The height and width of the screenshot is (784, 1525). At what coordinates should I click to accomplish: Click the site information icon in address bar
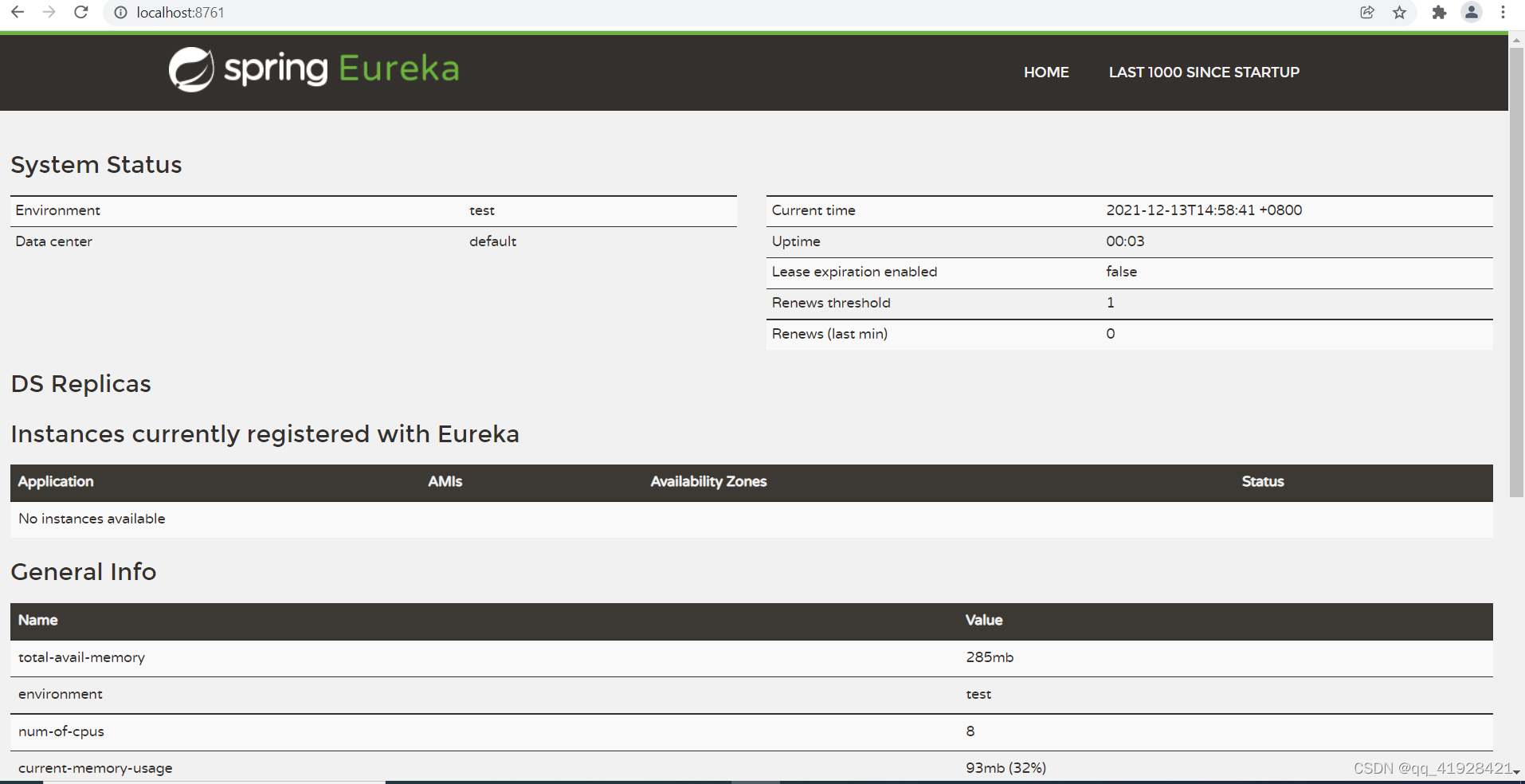pos(120,12)
